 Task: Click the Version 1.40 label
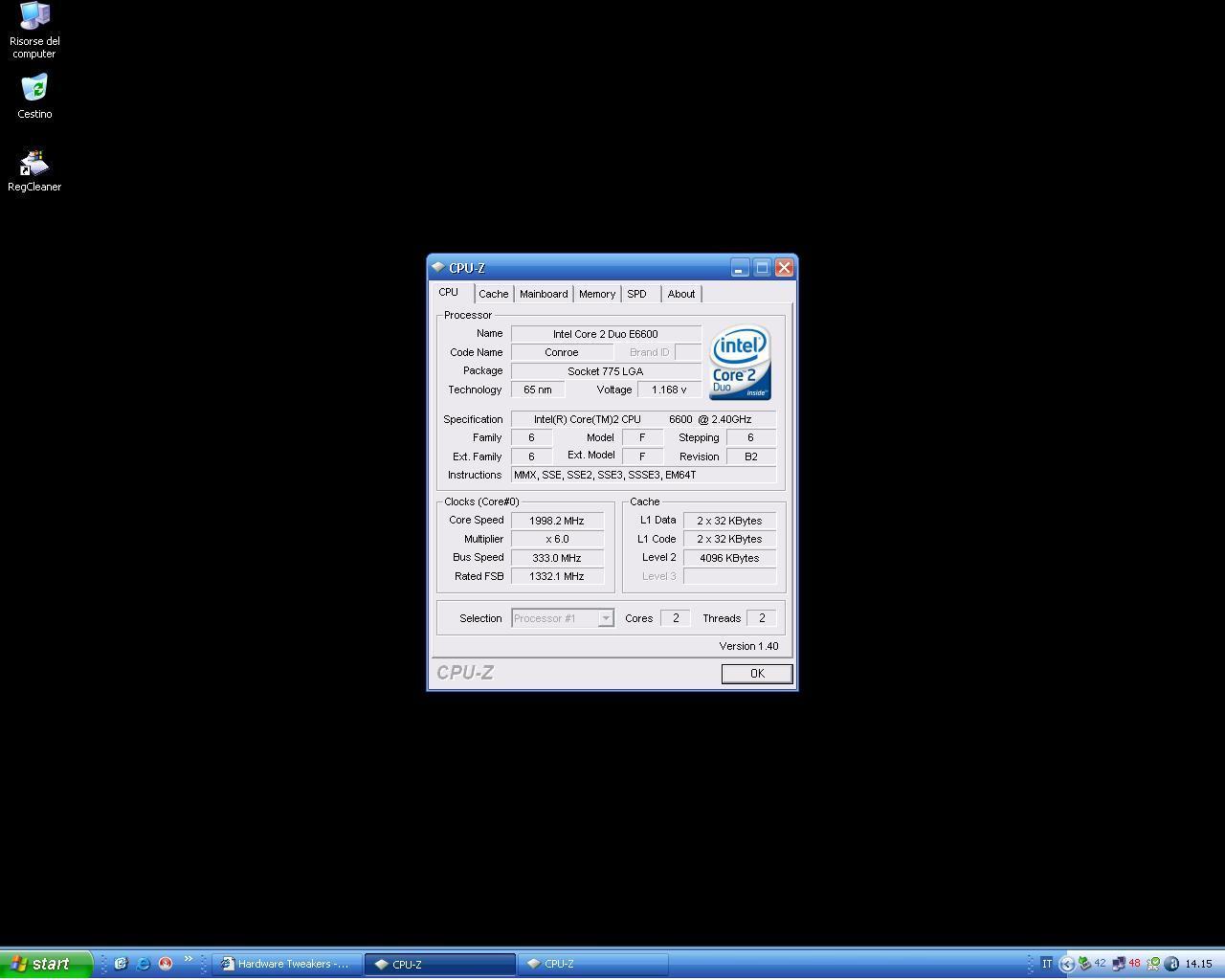pos(748,646)
